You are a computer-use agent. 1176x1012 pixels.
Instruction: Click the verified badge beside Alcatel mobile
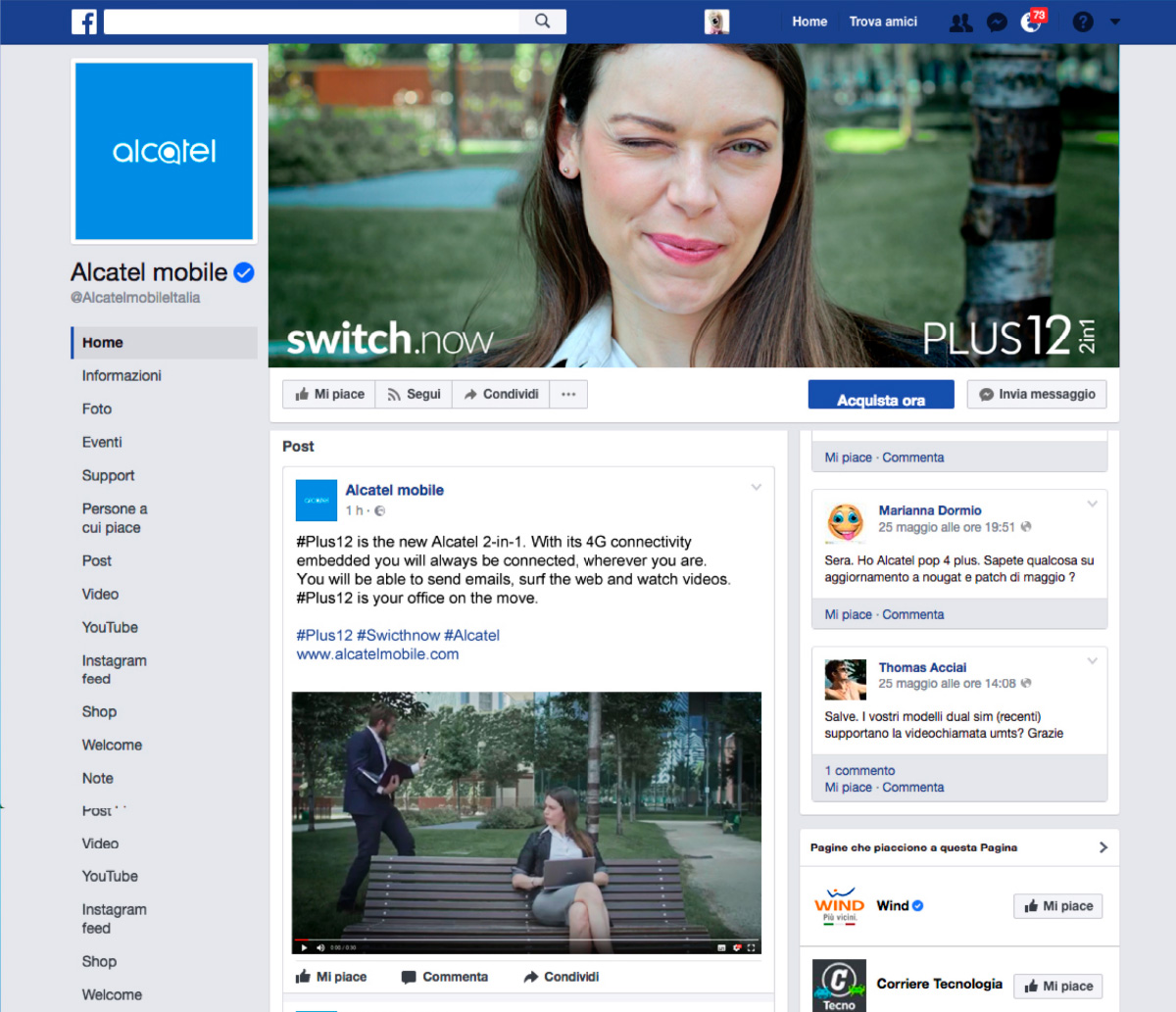(244, 272)
